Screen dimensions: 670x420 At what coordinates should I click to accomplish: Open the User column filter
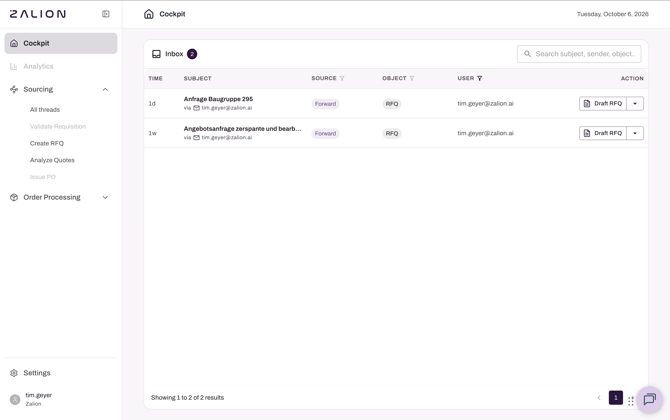click(479, 78)
